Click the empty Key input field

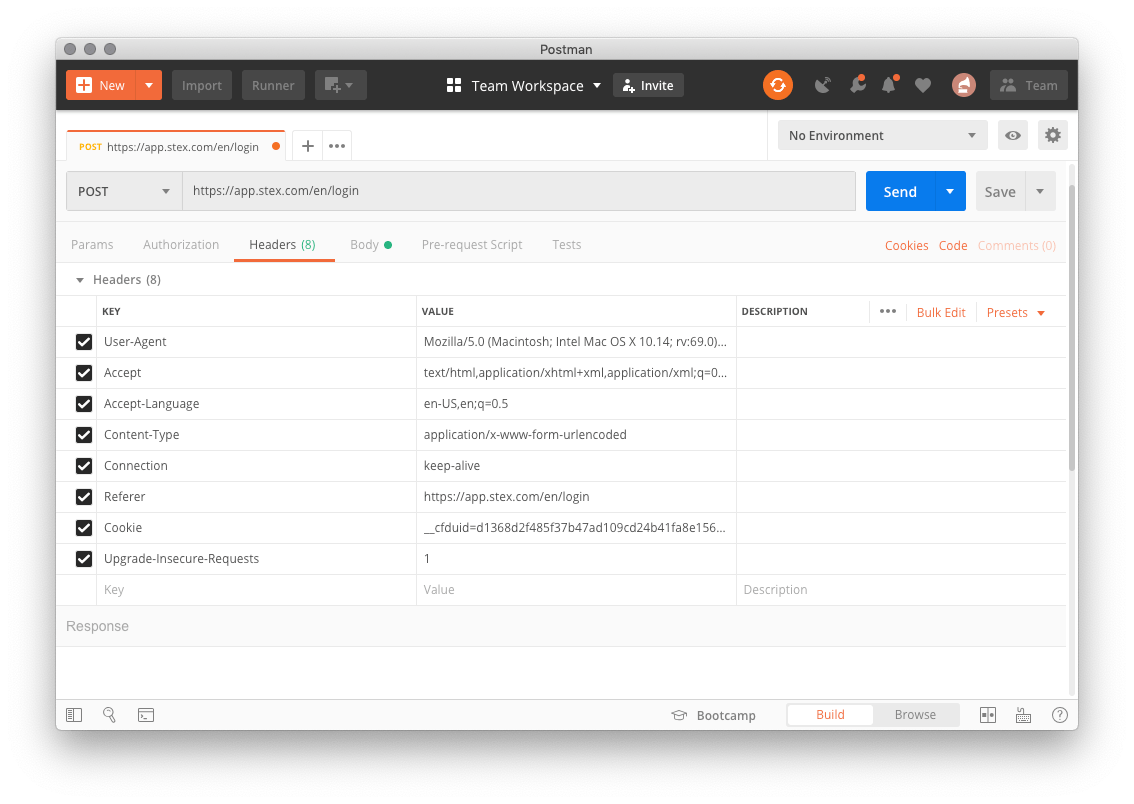click(x=256, y=590)
